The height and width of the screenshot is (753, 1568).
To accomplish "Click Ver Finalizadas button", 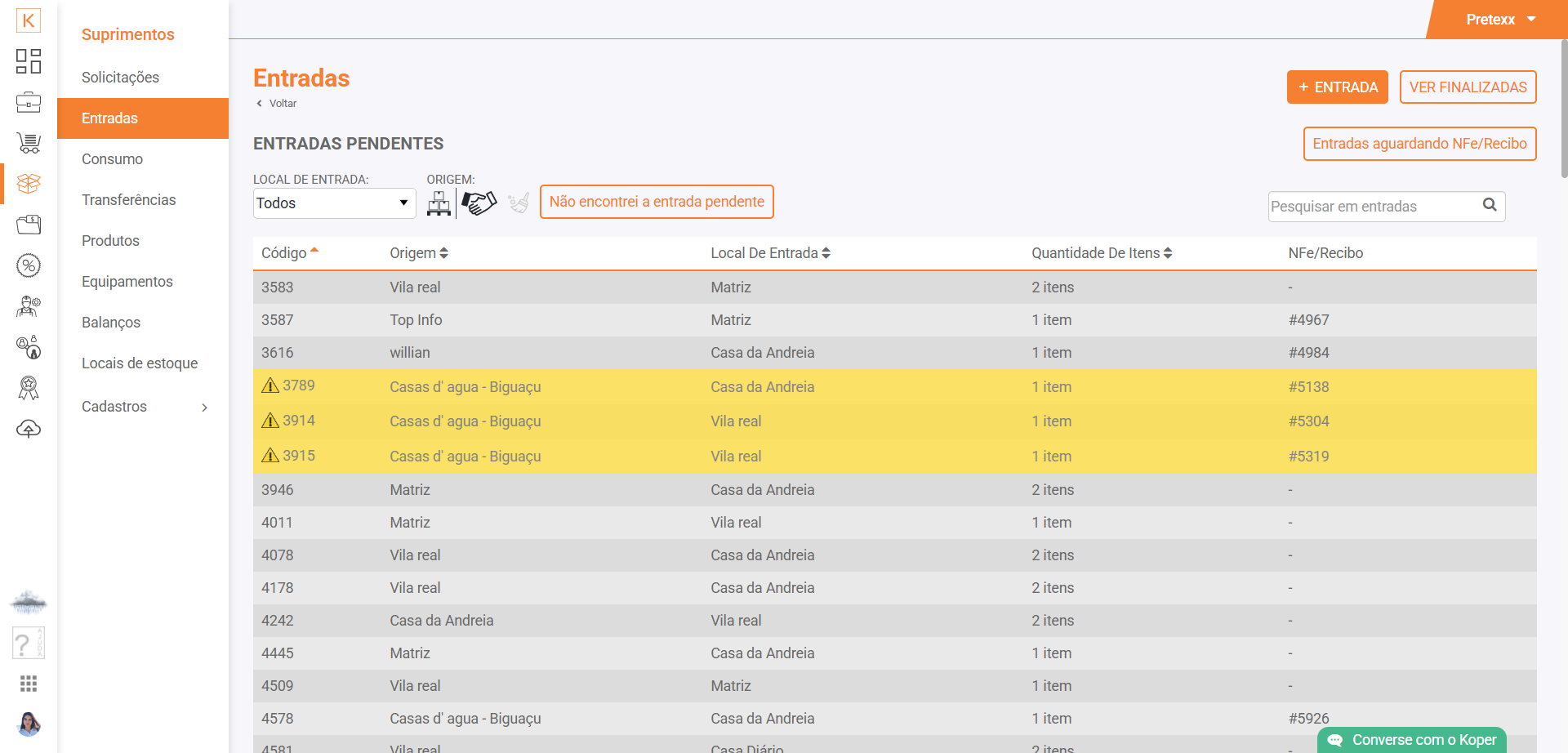I will point(1468,87).
